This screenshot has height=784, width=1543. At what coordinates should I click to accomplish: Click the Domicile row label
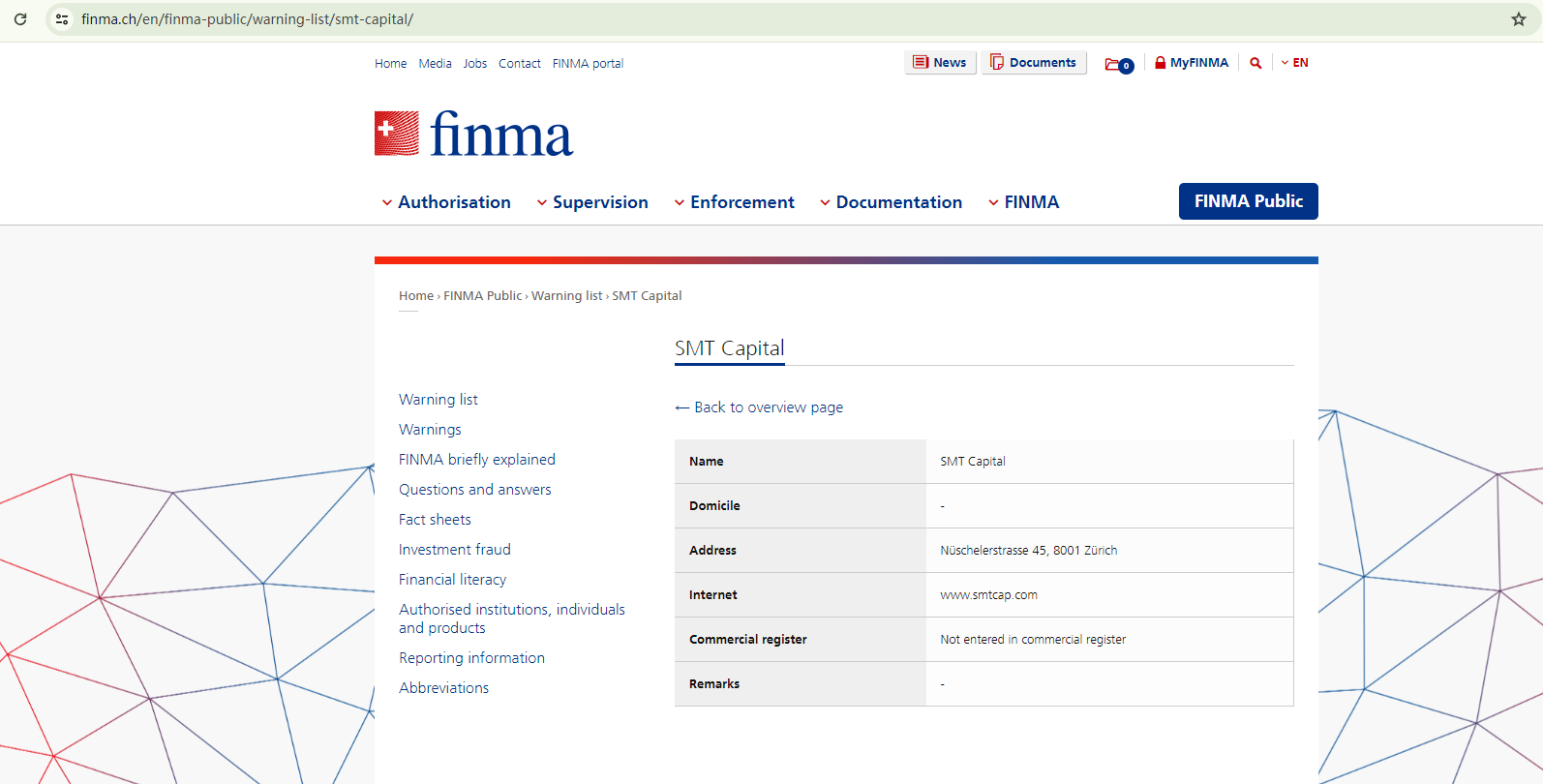[714, 506]
